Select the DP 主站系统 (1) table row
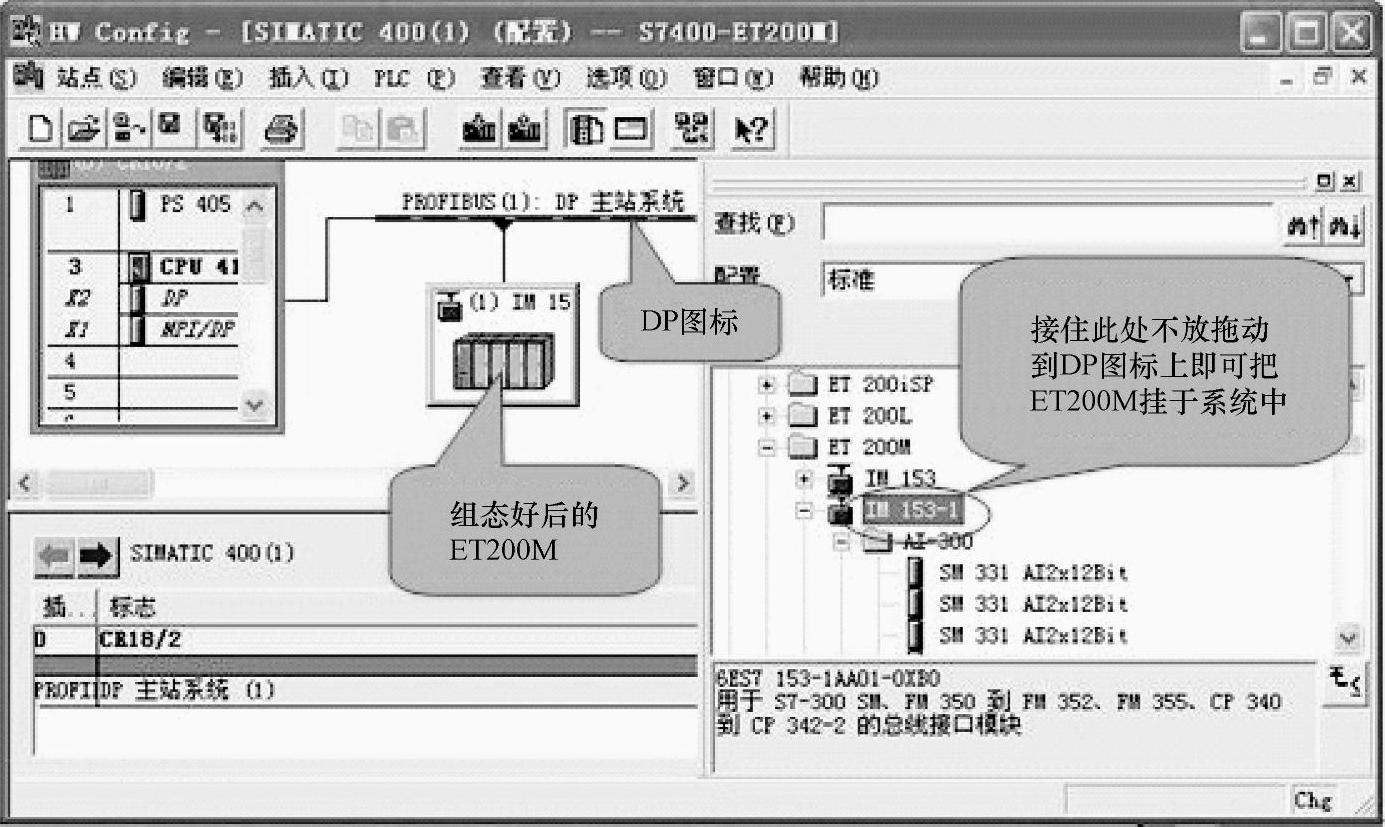 click(366, 691)
